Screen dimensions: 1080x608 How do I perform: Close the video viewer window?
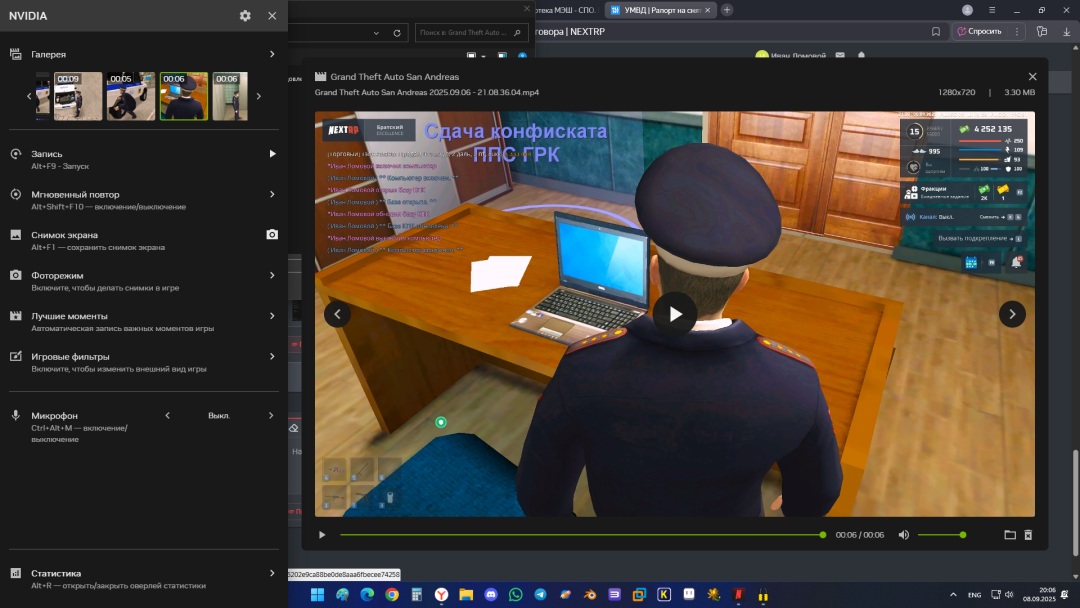(x=1032, y=76)
